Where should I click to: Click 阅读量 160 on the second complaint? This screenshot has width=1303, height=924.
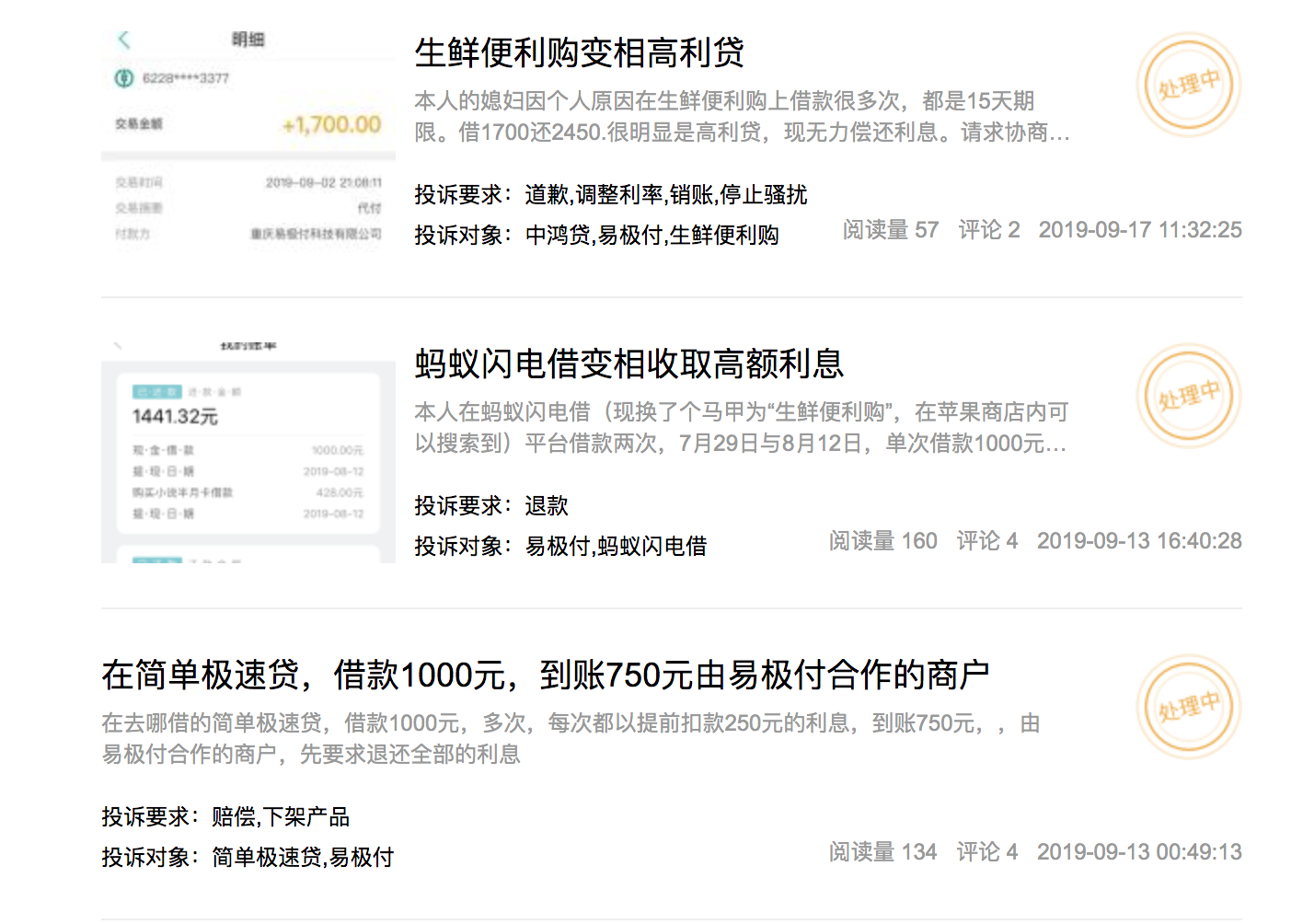click(x=882, y=540)
